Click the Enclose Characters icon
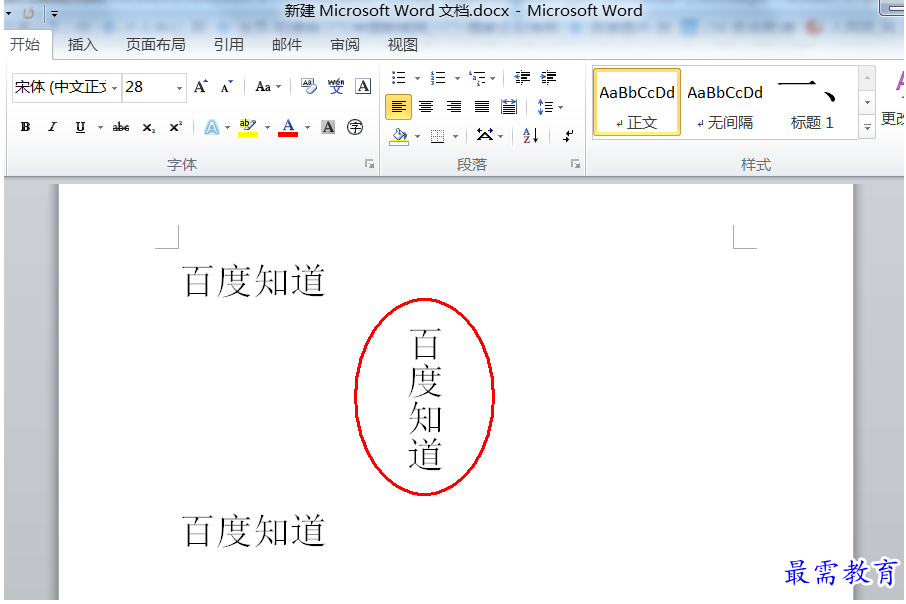Image resolution: width=906 pixels, height=604 pixels. click(355, 127)
